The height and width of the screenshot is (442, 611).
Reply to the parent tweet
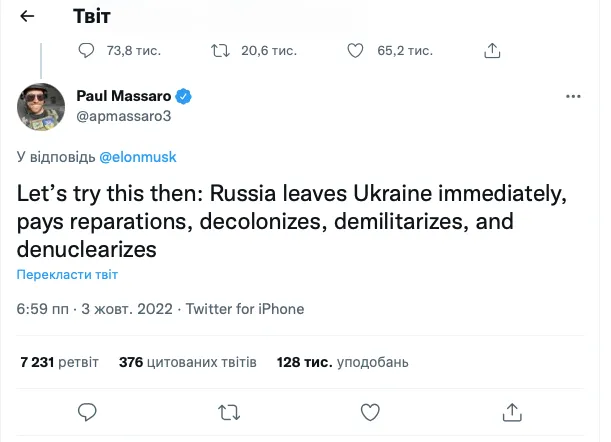(x=87, y=50)
